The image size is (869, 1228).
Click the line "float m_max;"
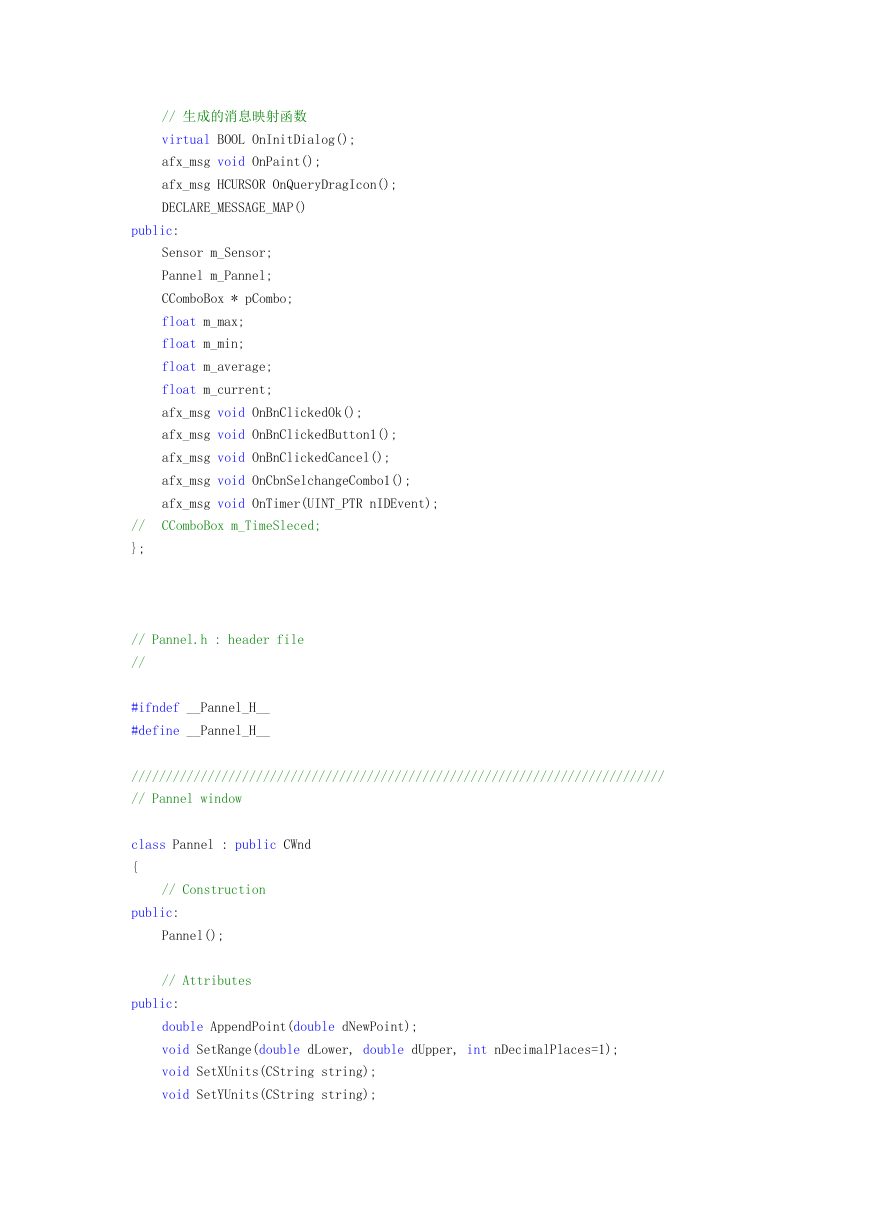click(203, 322)
